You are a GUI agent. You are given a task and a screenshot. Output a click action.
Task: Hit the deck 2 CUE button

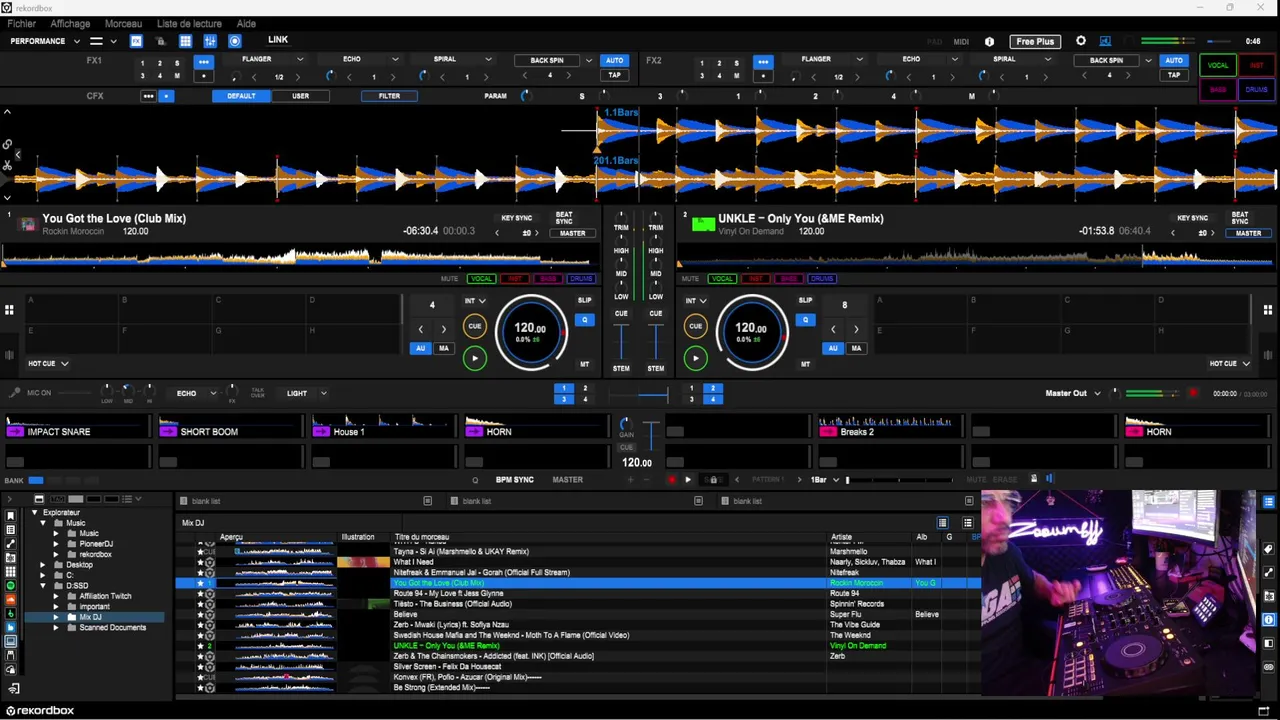click(696, 326)
